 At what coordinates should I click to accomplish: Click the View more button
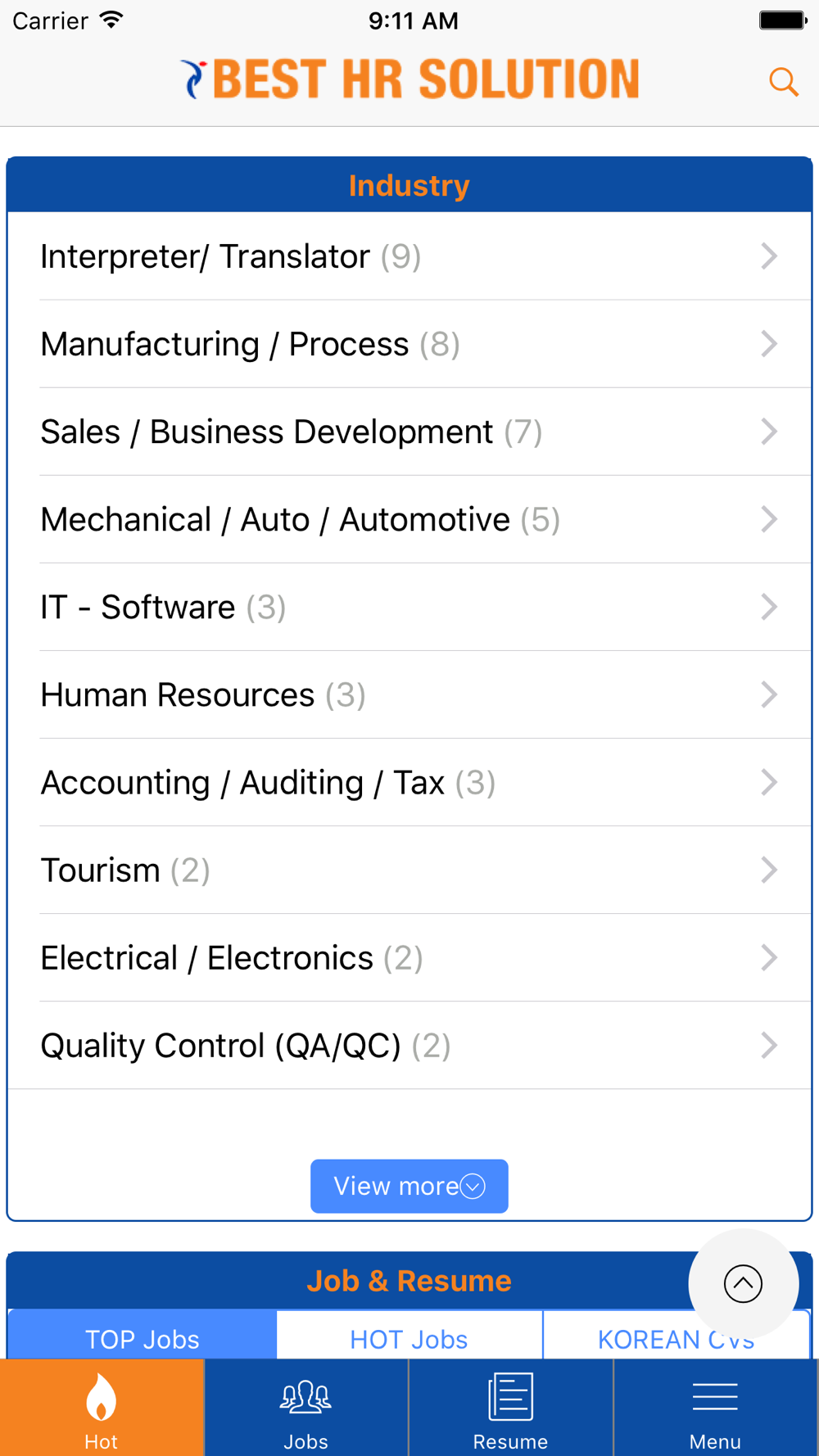coord(409,1186)
